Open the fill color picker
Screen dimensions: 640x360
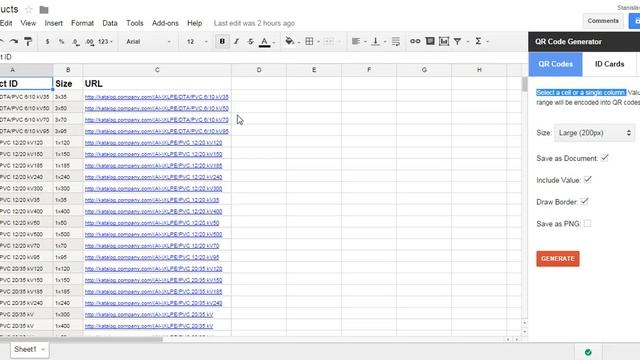[289, 41]
